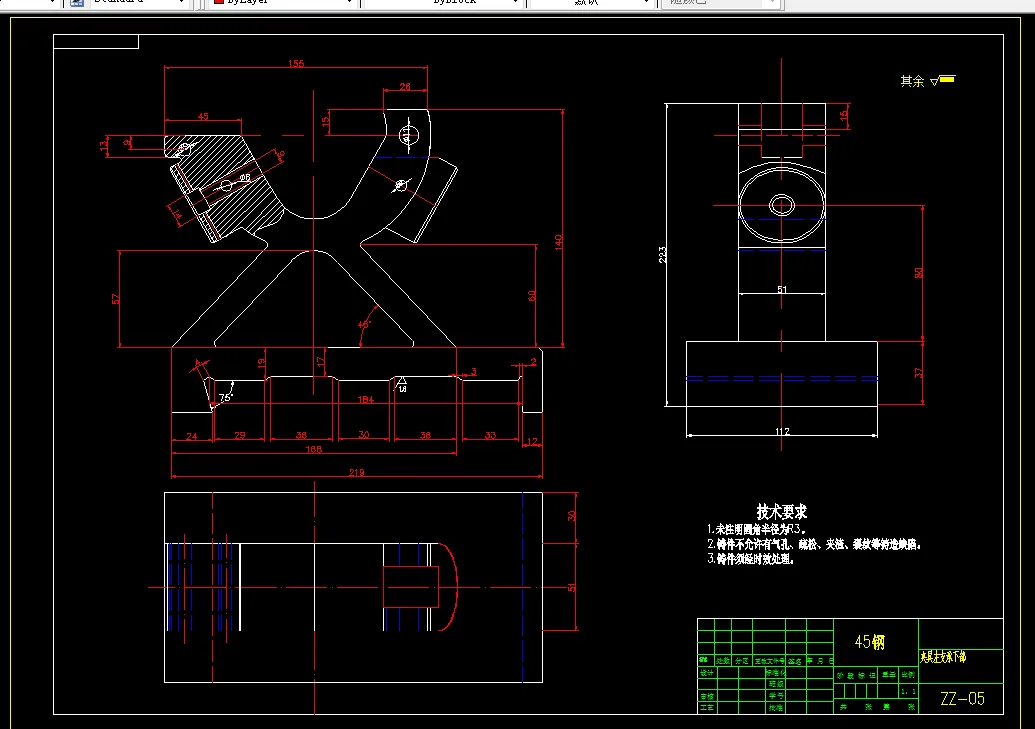The height and width of the screenshot is (729, 1035).
Task: Select the 29 bottom dimension
Action: tap(240, 435)
